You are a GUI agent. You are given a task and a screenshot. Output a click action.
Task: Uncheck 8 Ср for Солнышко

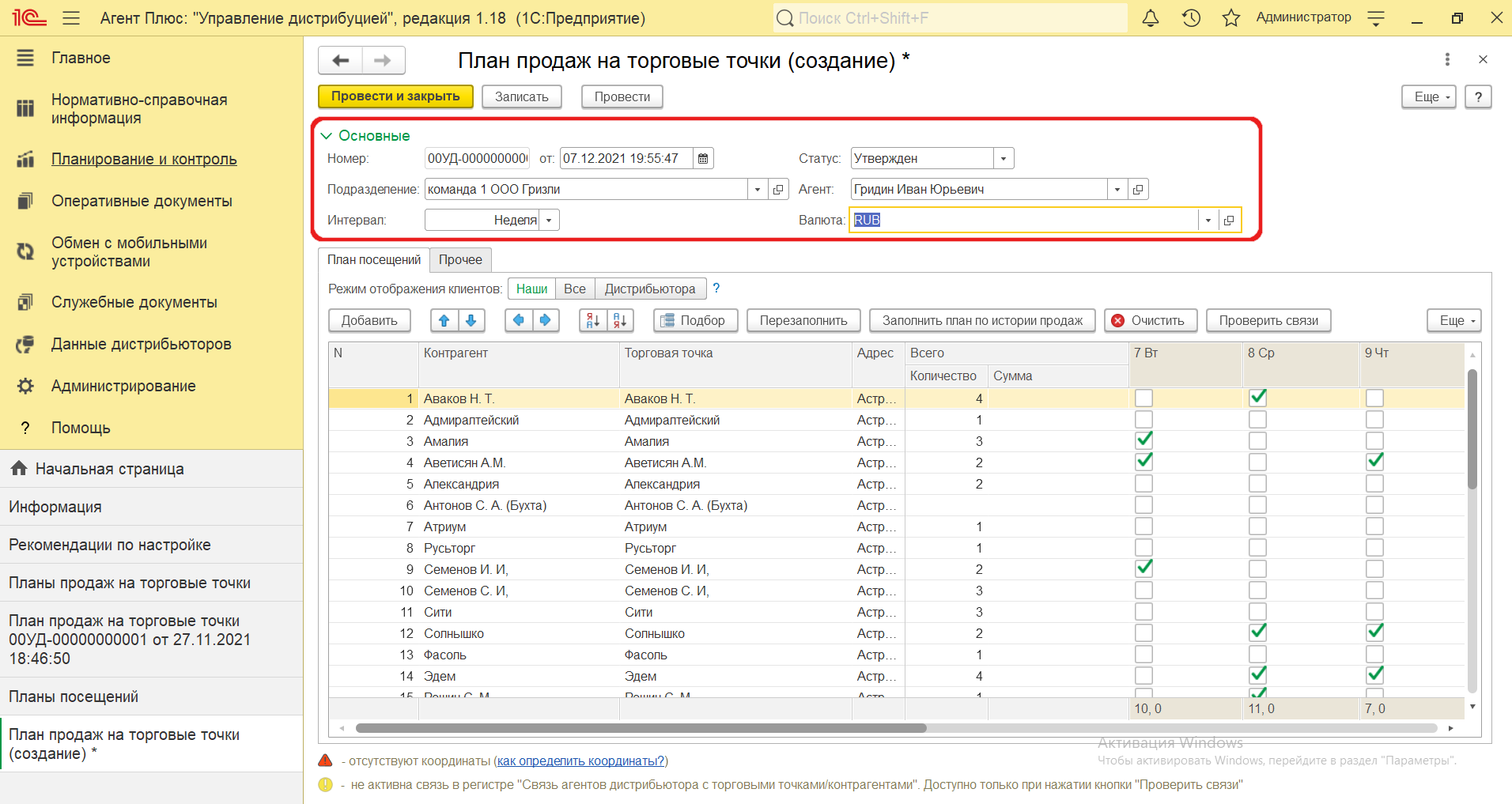pyautogui.click(x=1258, y=632)
